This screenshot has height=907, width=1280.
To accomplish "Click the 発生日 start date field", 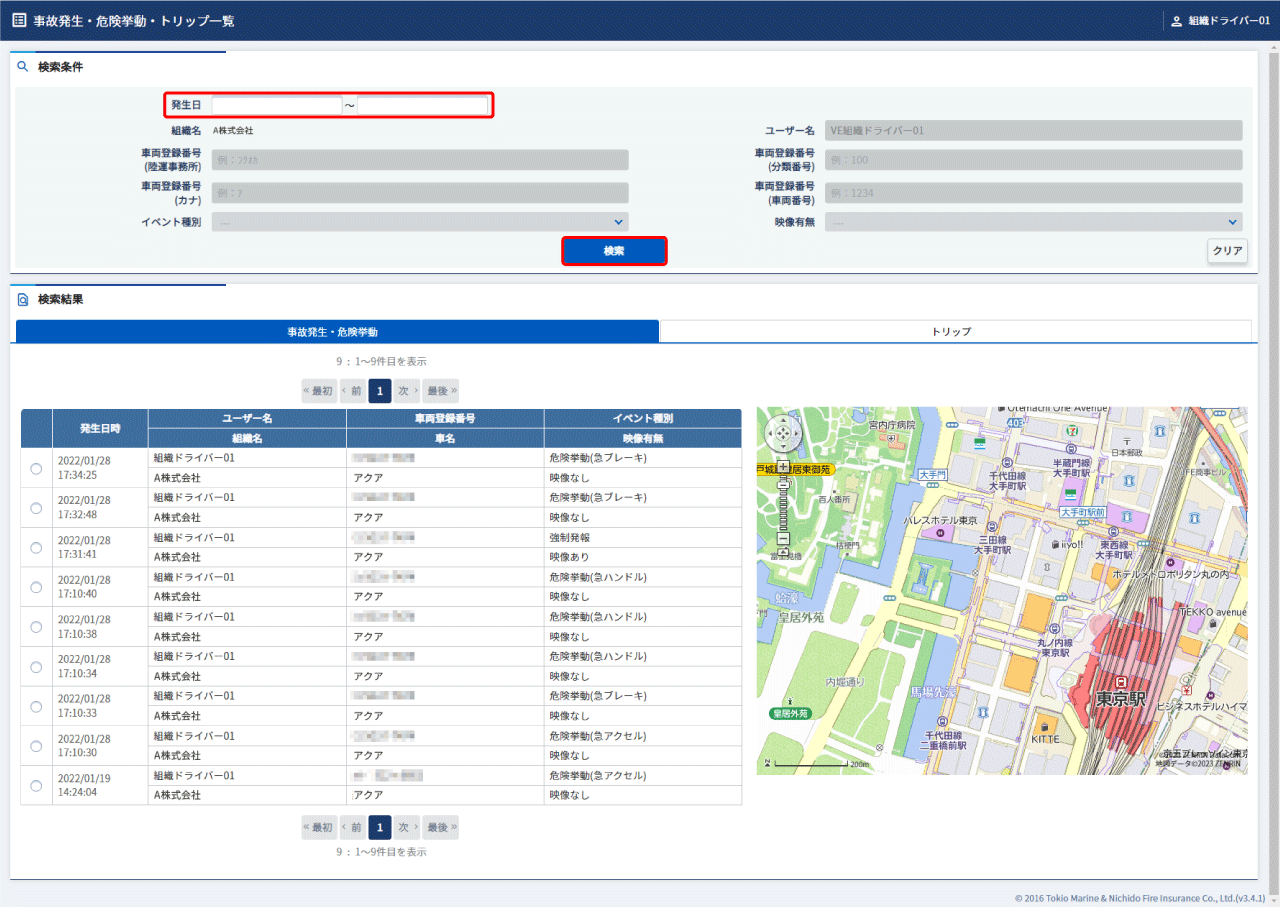I will pos(277,105).
